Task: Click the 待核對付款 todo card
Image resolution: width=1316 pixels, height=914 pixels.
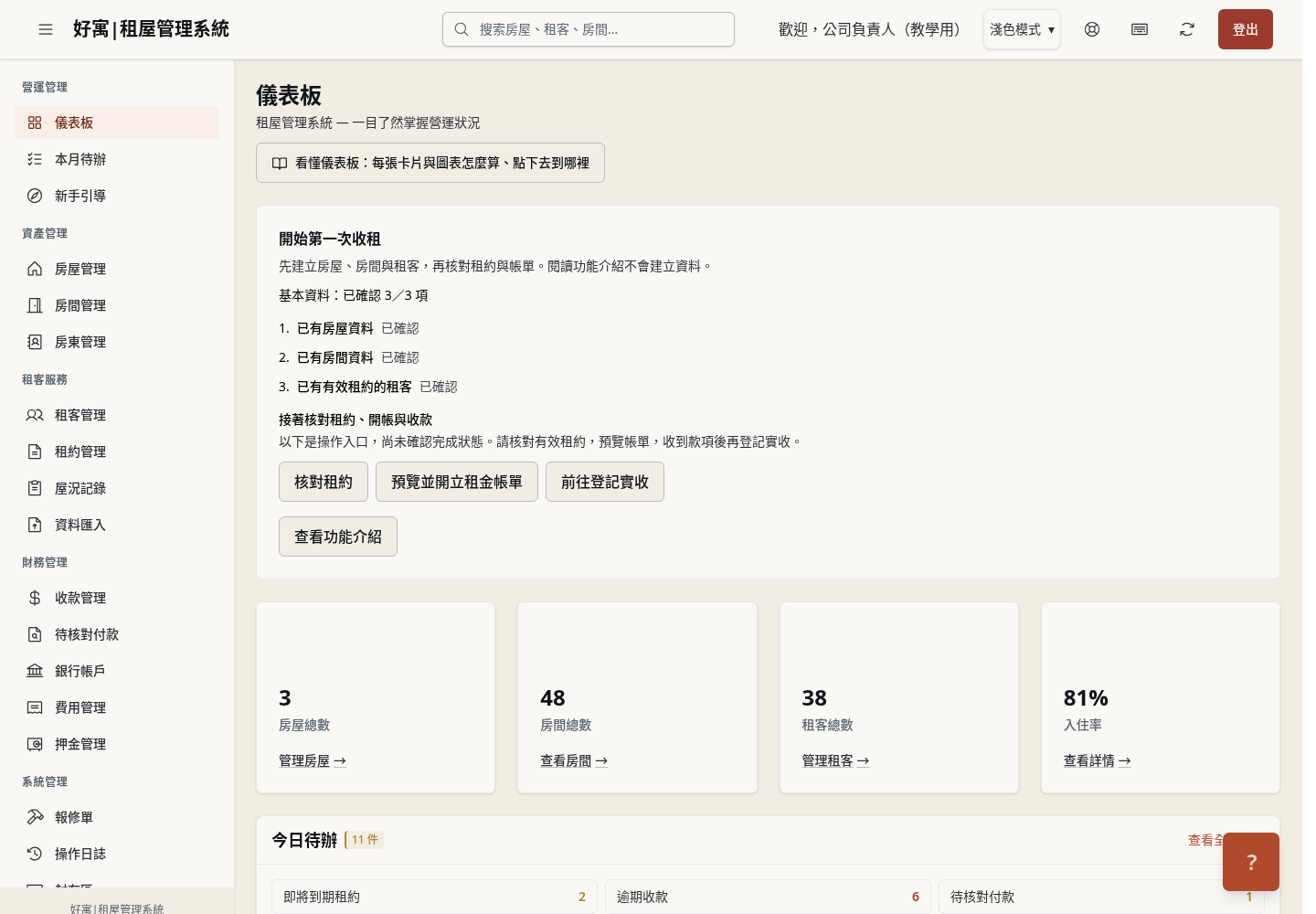Action: point(1101,897)
